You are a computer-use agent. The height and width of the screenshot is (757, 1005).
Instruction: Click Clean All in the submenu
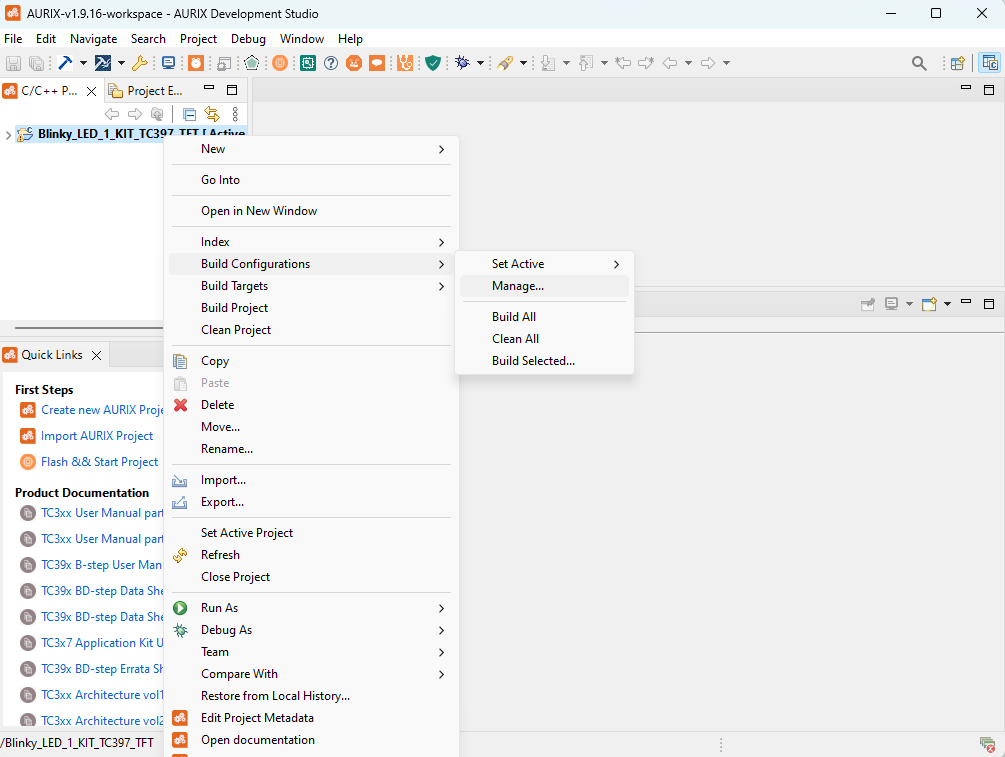(x=514, y=338)
